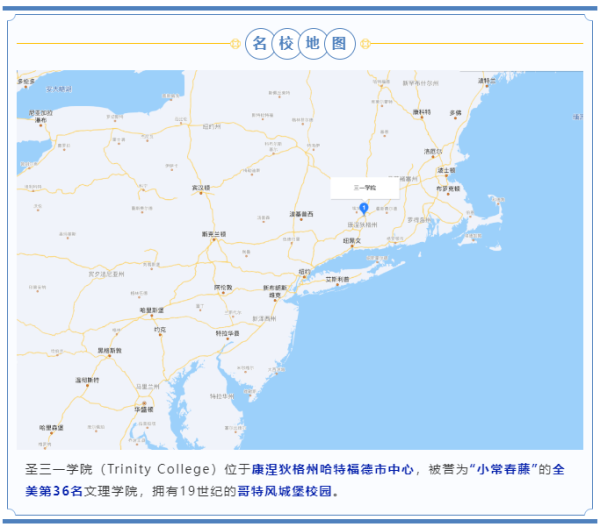
Task: Select 华盛顿 city on the map
Action: click(x=144, y=409)
